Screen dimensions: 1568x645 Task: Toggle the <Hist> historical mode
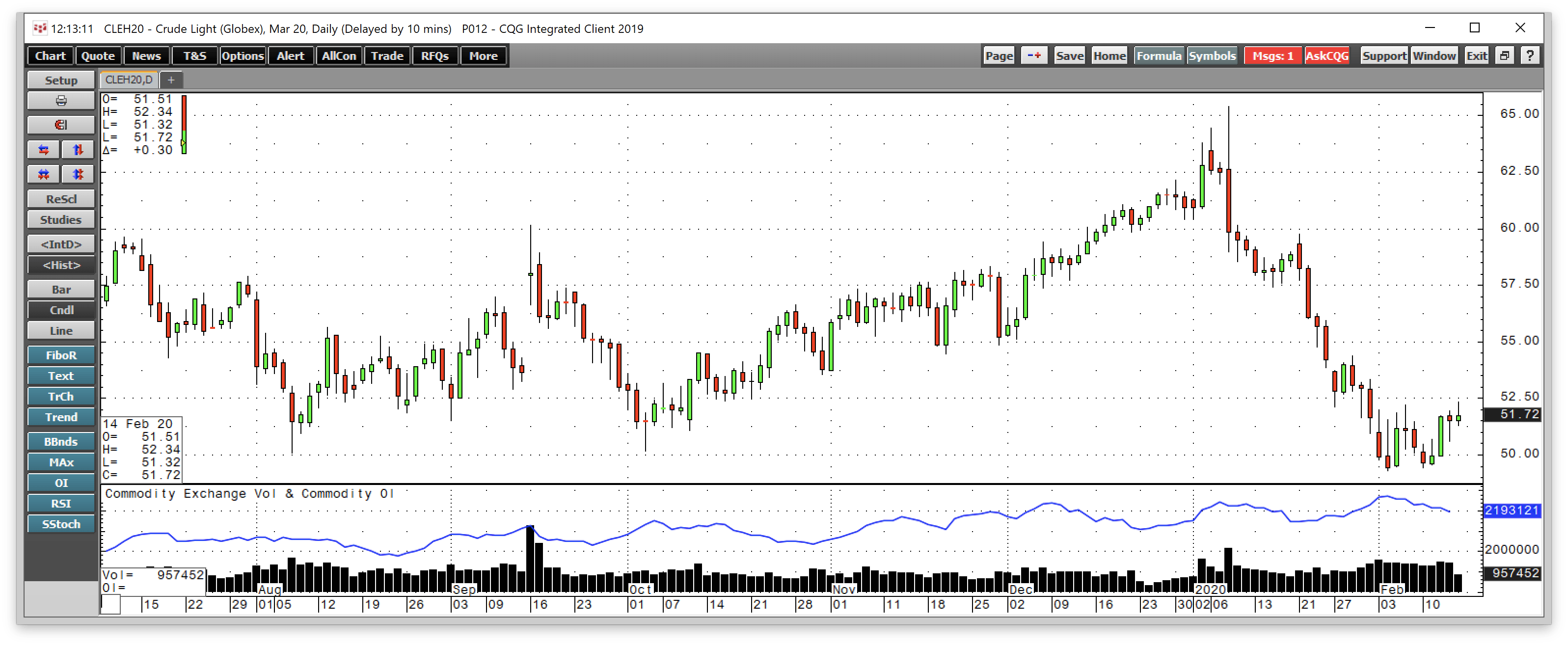(61, 265)
